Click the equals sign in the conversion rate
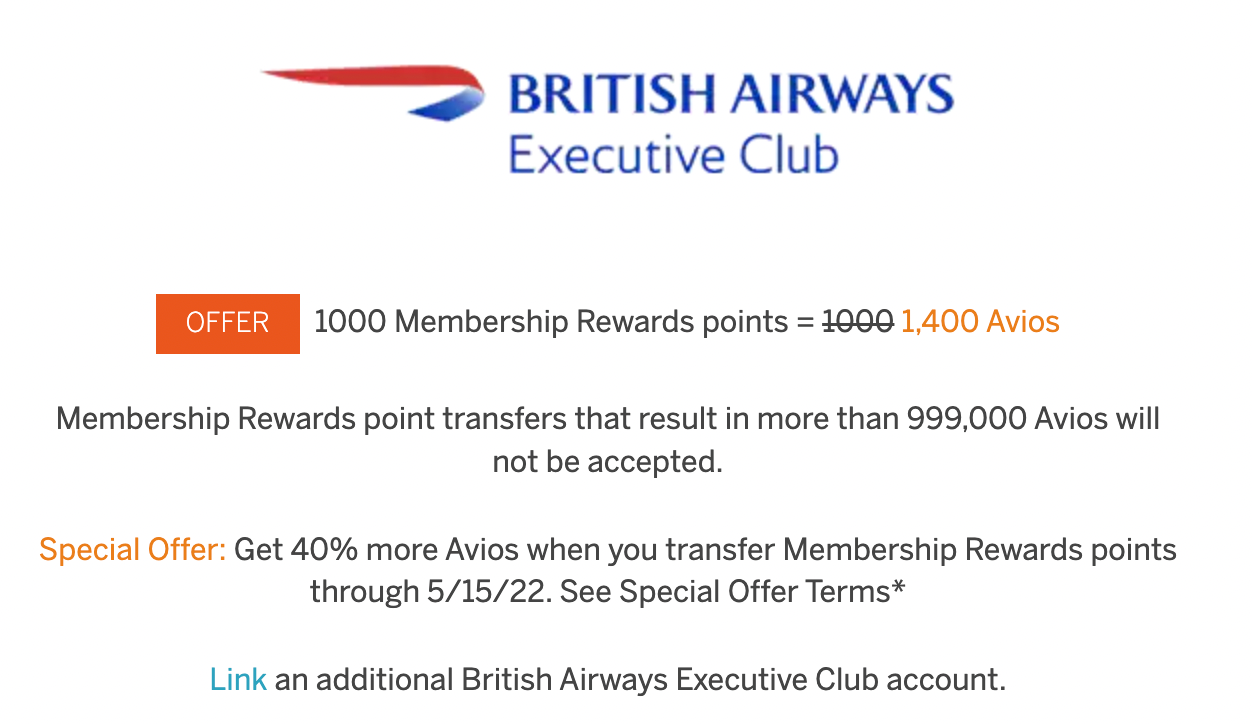Screen dimensions: 1252x724 (x=805, y=323)
